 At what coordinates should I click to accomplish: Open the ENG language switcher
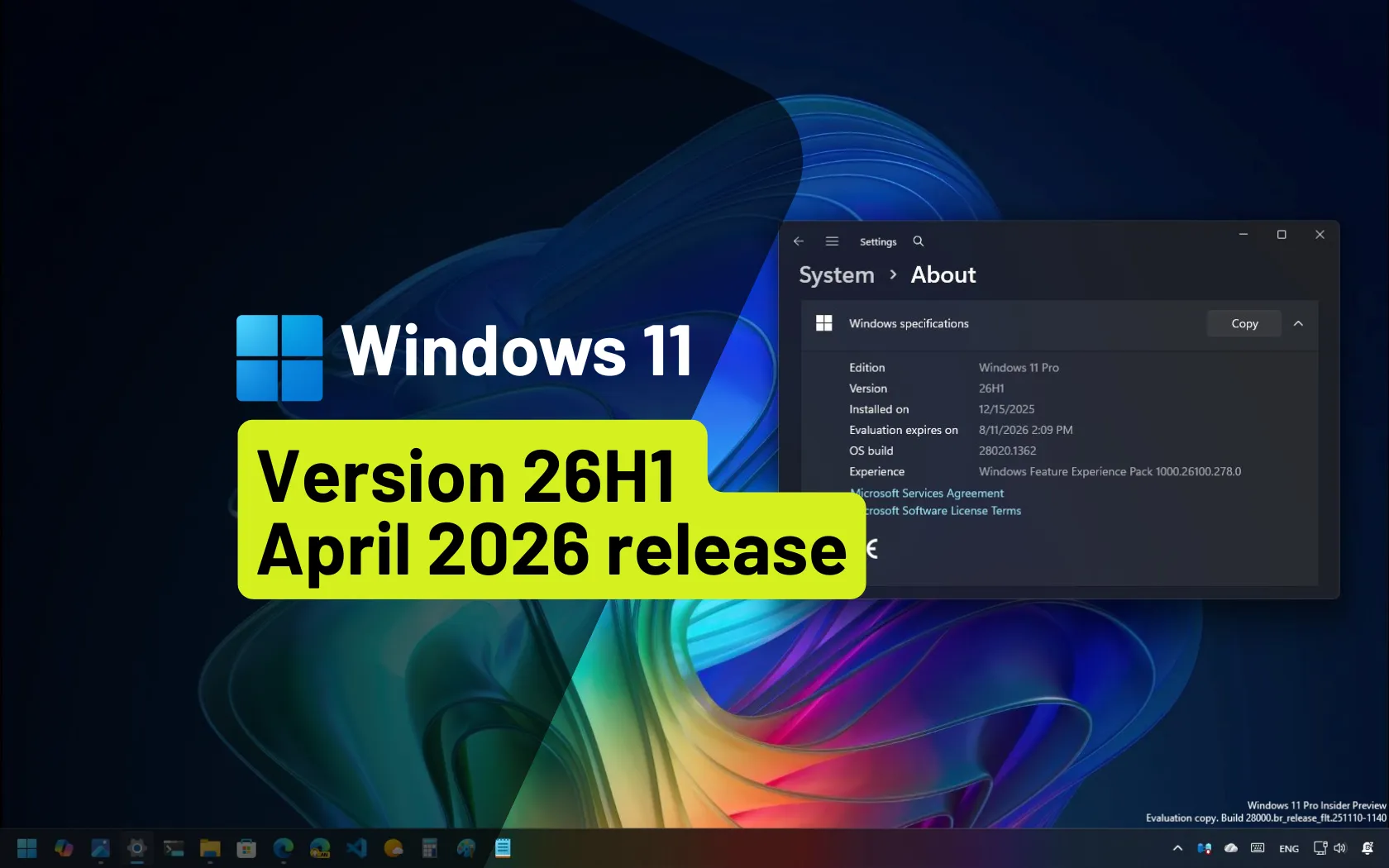point(1288,848)
